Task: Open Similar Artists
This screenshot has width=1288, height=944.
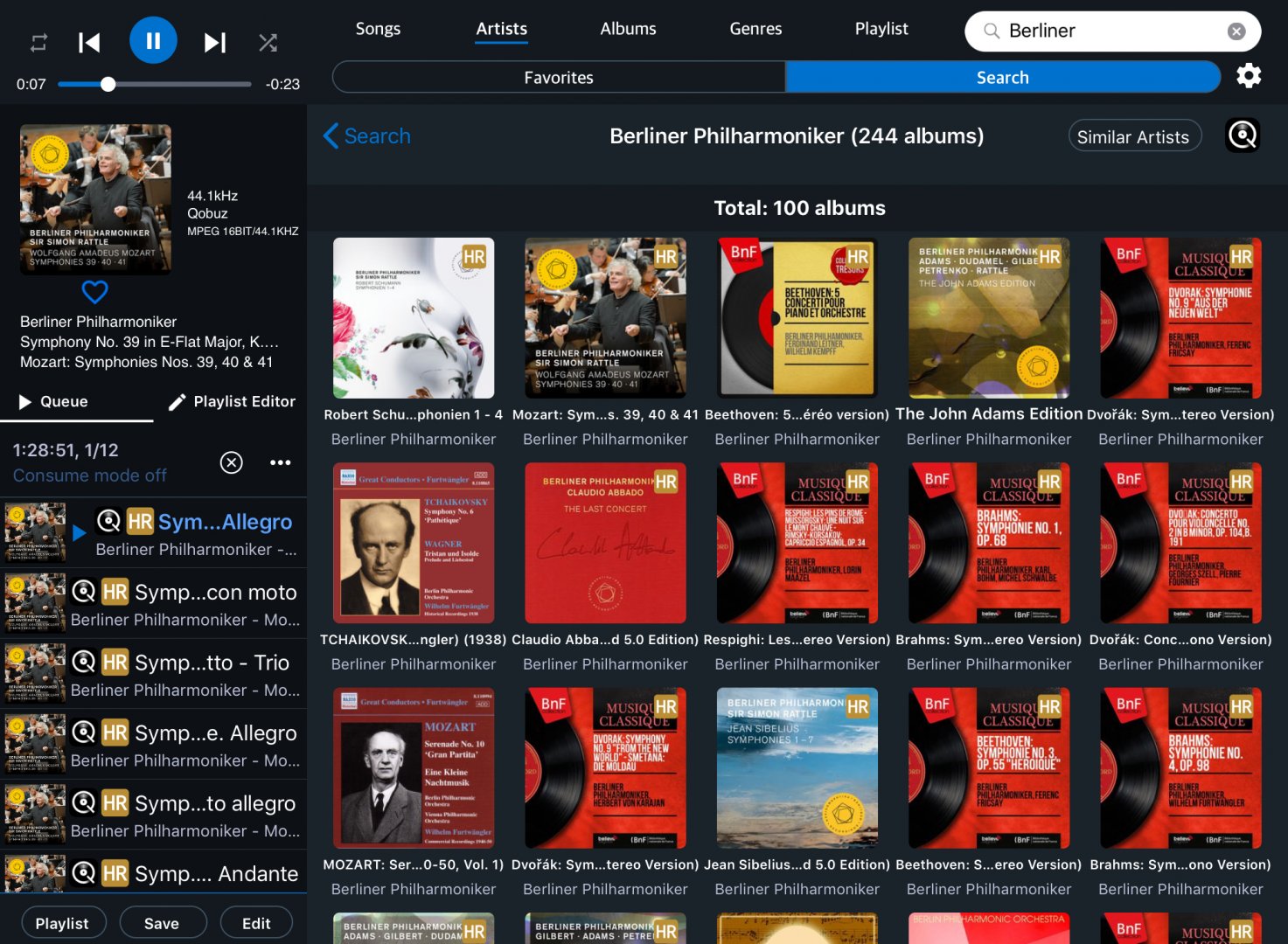Action: [x=1134, y=136]
